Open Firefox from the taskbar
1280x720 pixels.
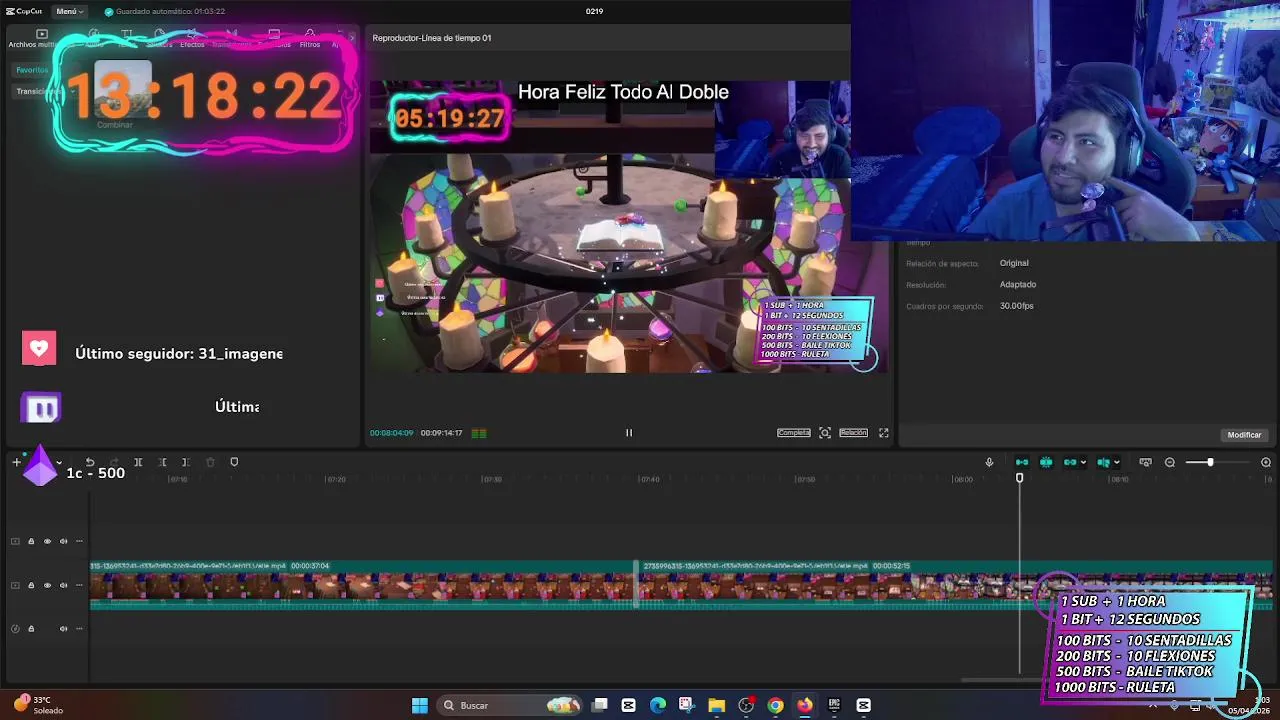(805, 705)
